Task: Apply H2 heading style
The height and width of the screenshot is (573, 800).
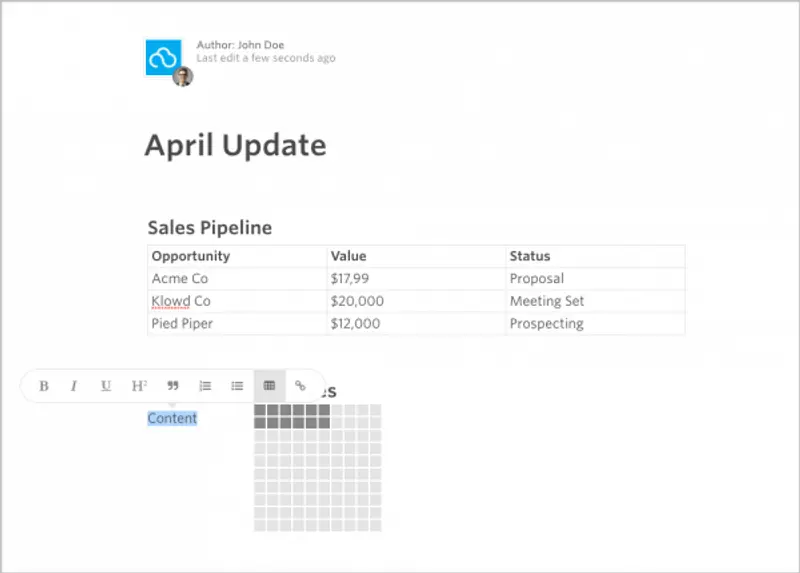Action: pos(139,386)
